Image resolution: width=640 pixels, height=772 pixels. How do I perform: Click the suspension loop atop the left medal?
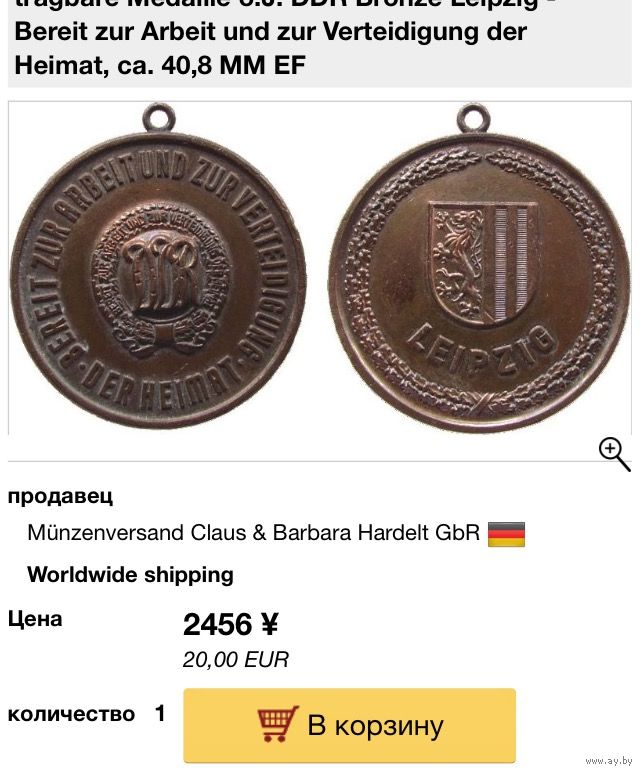(159, 118)
